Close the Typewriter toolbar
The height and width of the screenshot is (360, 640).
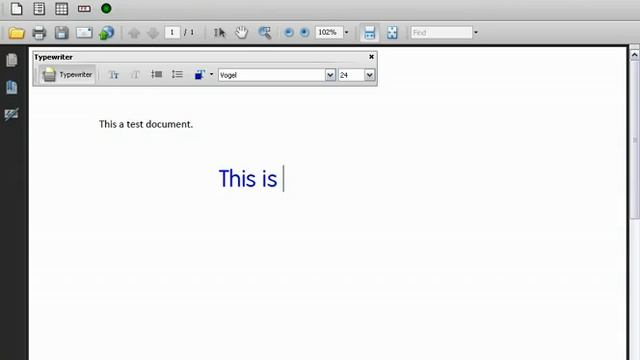(371, 57)
